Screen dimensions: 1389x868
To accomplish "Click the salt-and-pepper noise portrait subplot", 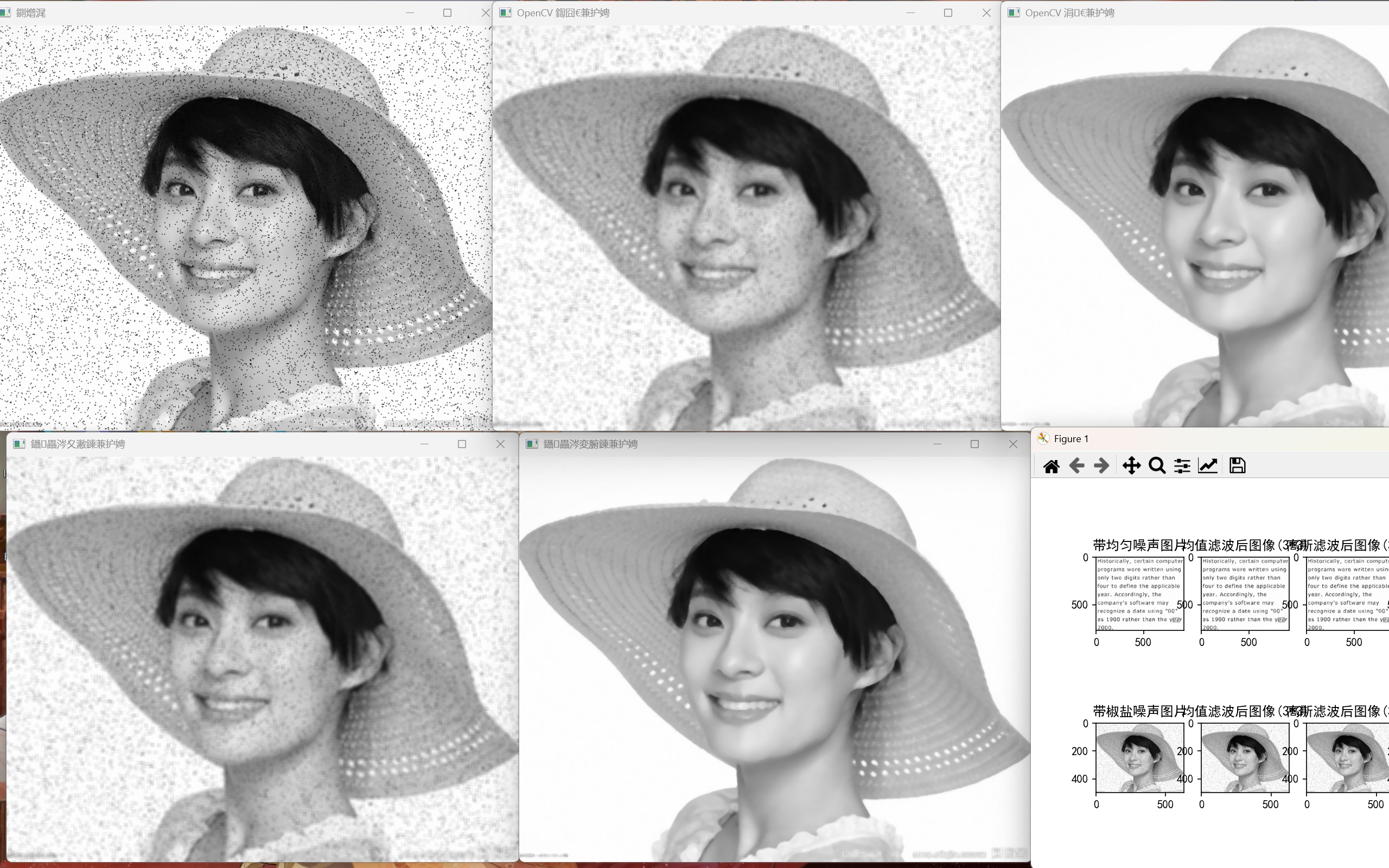I will point(1140,758).
